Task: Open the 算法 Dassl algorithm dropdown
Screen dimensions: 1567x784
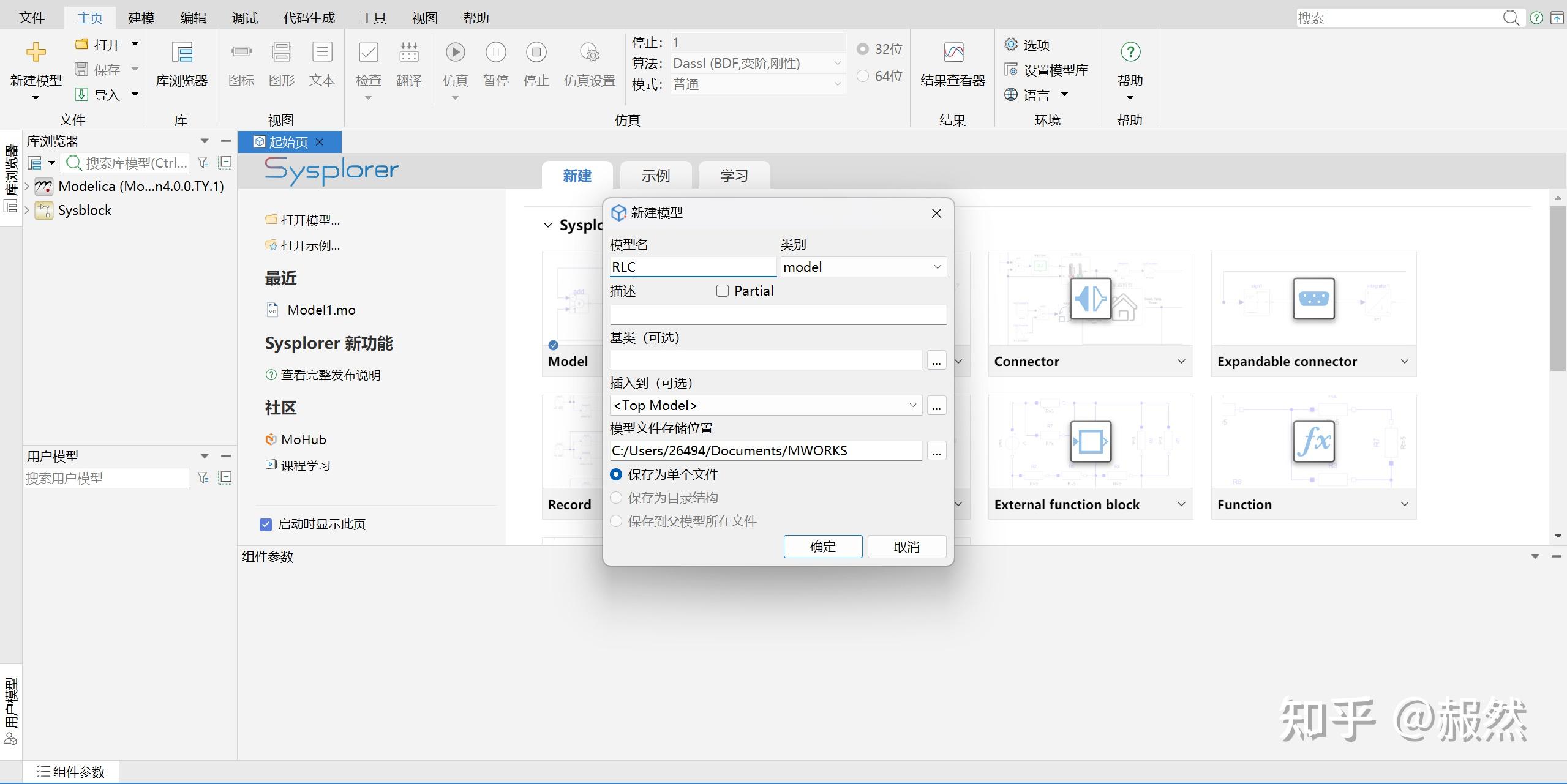Action: click(x=758, y=63)
